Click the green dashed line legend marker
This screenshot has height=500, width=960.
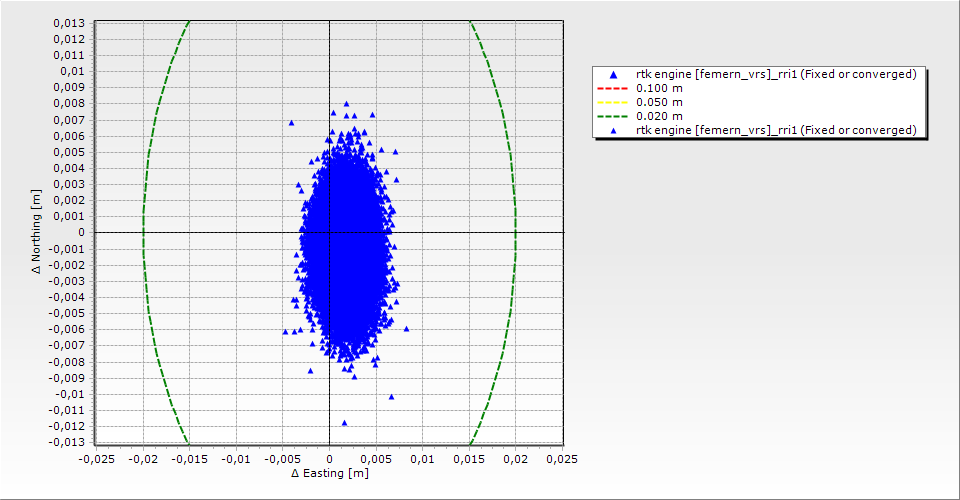[613, 116]
